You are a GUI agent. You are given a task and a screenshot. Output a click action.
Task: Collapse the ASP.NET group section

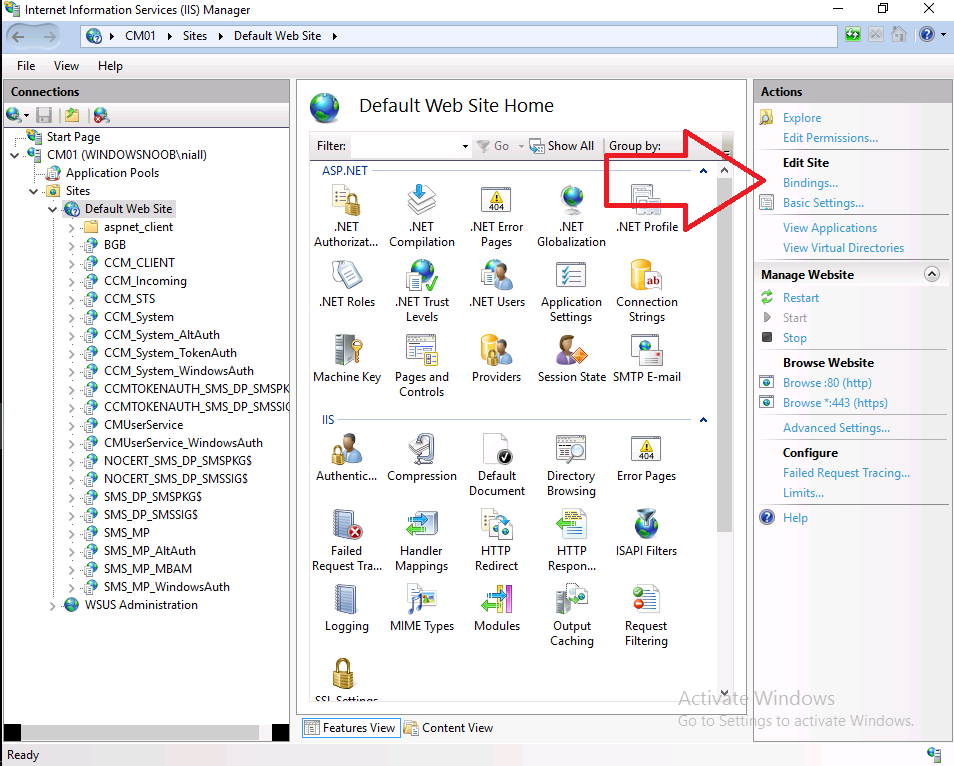coord(703,171)
